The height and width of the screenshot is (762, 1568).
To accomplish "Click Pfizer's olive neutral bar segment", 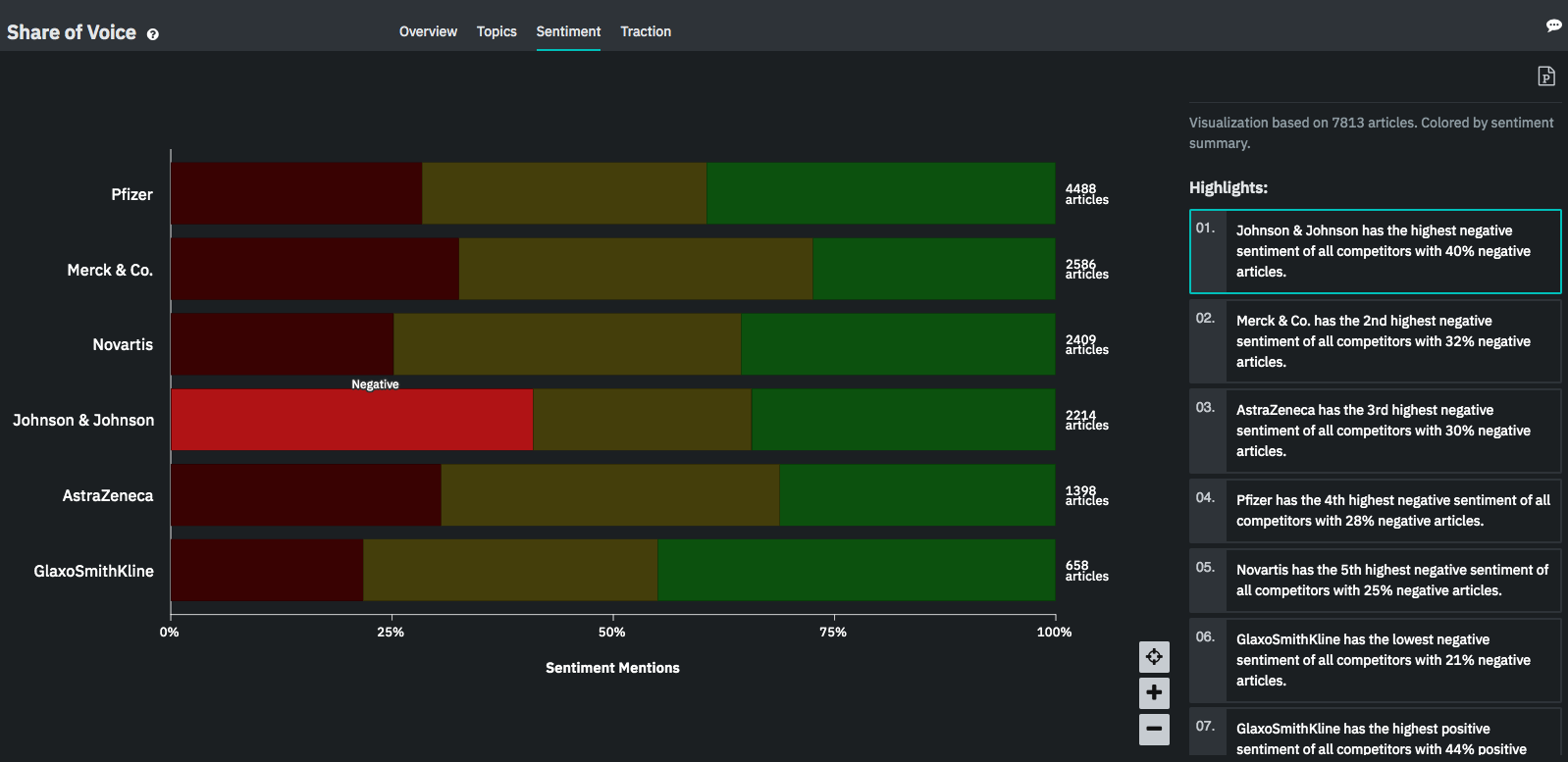I will pos(564,193).
